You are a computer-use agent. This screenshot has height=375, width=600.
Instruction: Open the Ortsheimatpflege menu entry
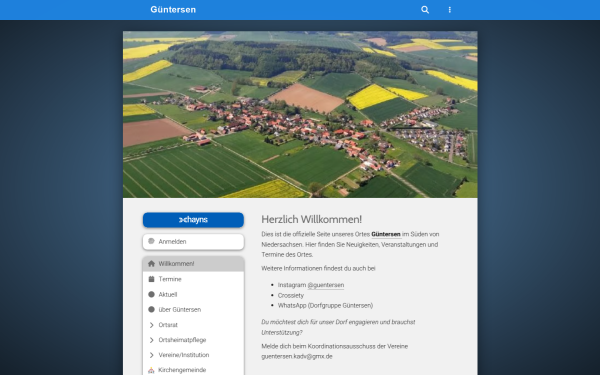tap(193, 340)
